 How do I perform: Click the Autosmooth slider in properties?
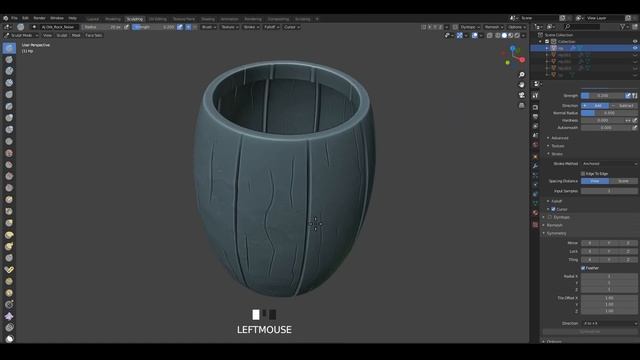point(606,128)
